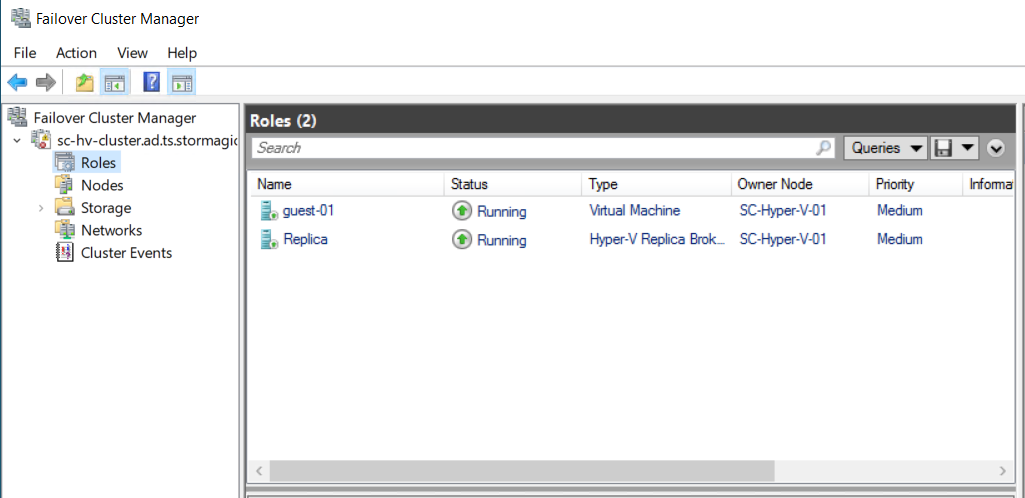1025x498 pixels.
Task: Toggle Show/Hide Action Pane toolbar icon
Action: 181,83
